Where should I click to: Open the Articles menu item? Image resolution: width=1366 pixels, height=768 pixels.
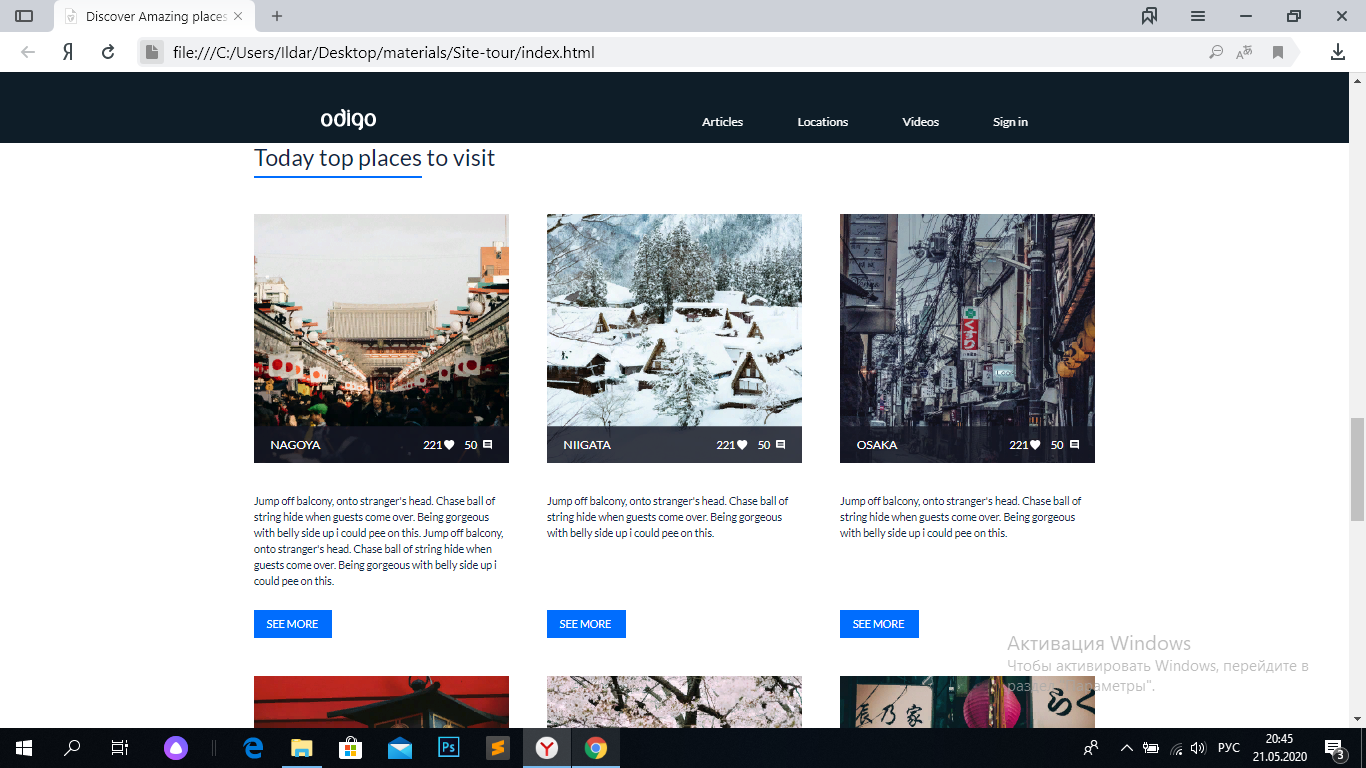point(722,122)
